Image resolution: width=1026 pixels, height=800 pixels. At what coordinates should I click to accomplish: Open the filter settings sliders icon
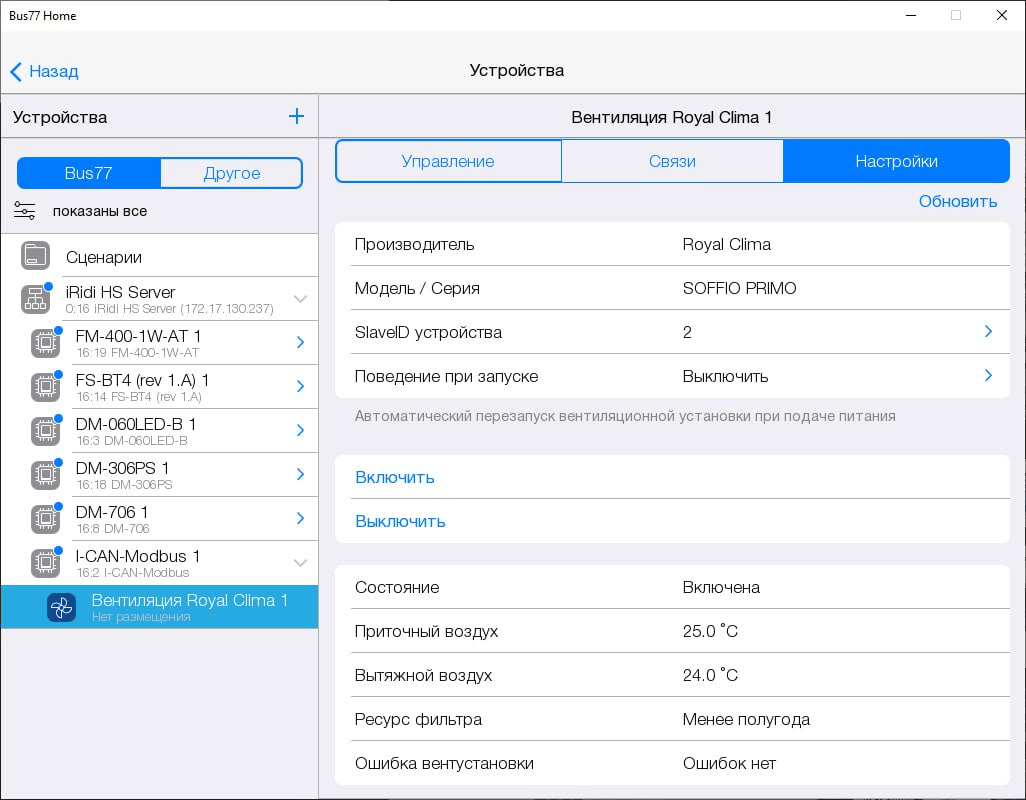(x=25, y=211)
